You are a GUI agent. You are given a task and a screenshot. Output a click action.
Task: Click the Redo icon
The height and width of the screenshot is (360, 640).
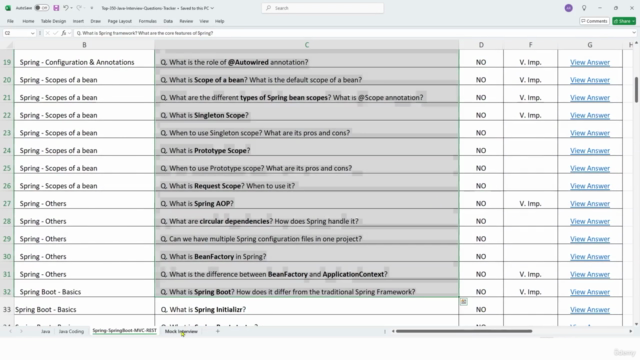coord(79,8)
